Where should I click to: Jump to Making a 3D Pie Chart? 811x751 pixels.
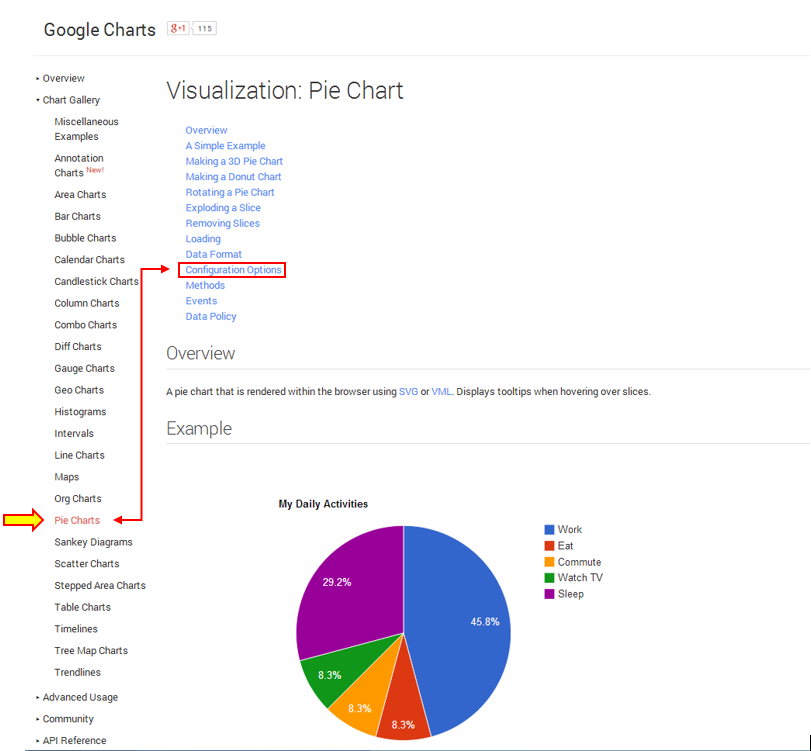pos(234,161)
